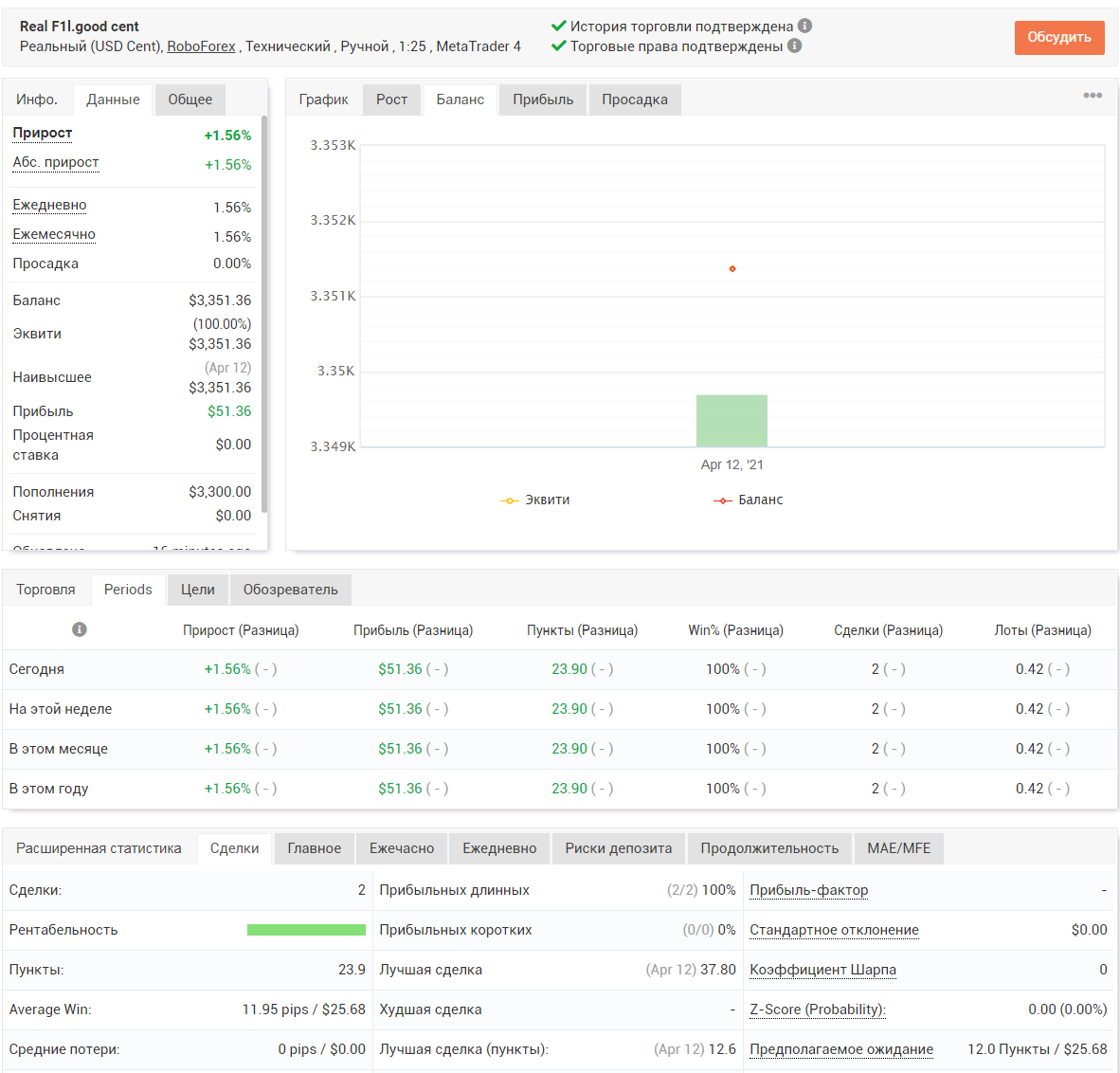The image size is (1120, 1073).
Task: Click the green Рентабельность progress bar
Action: (x=306, y=930)
